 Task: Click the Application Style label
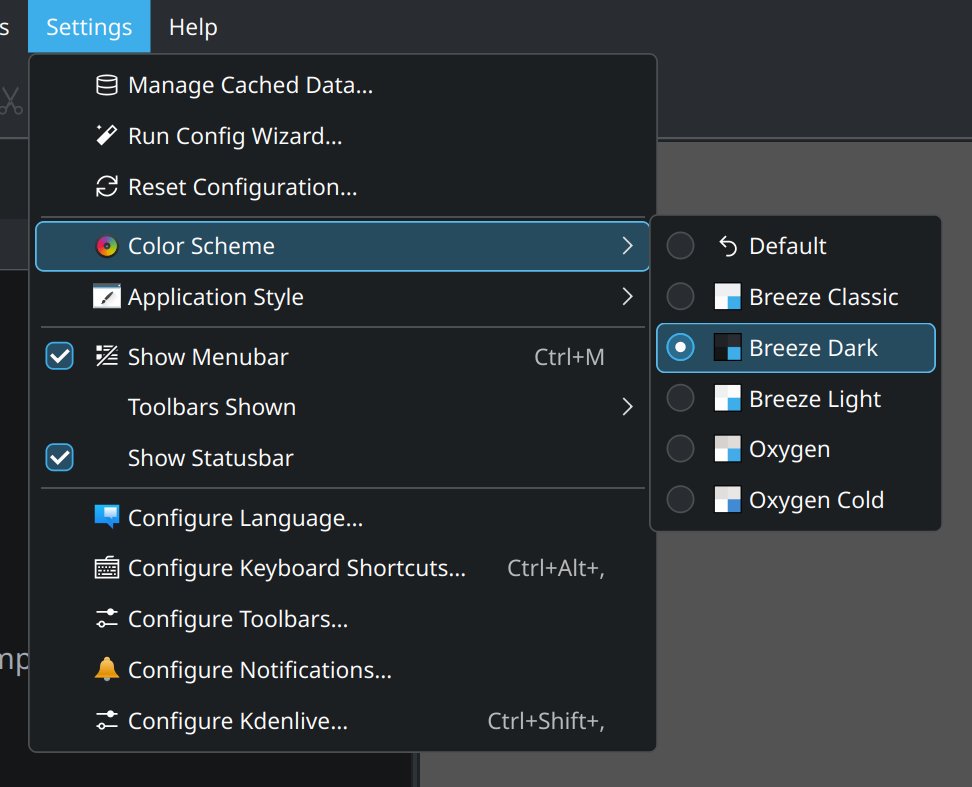[216, 297]
